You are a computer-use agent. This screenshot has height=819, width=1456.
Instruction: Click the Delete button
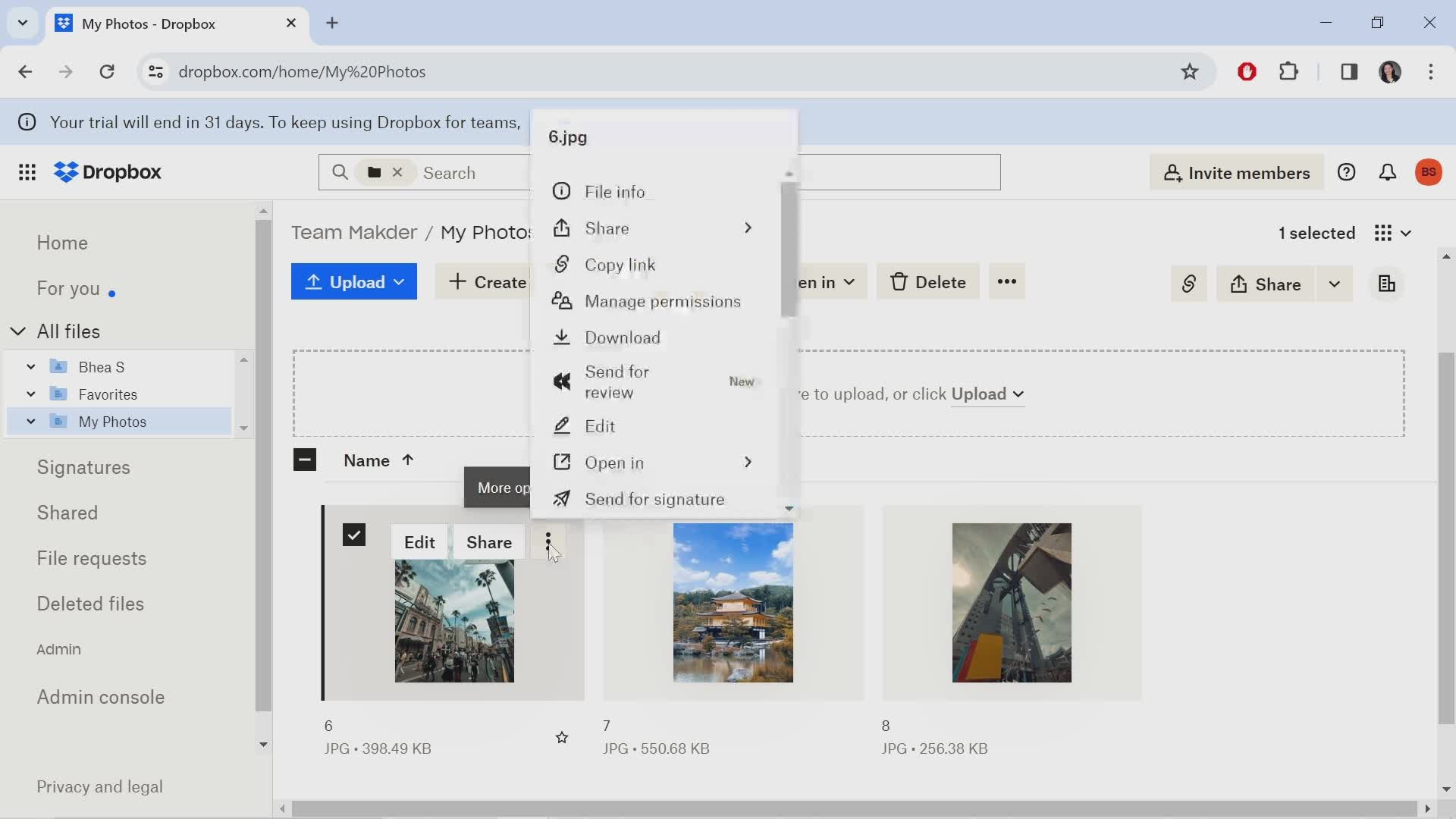[928, 282]
